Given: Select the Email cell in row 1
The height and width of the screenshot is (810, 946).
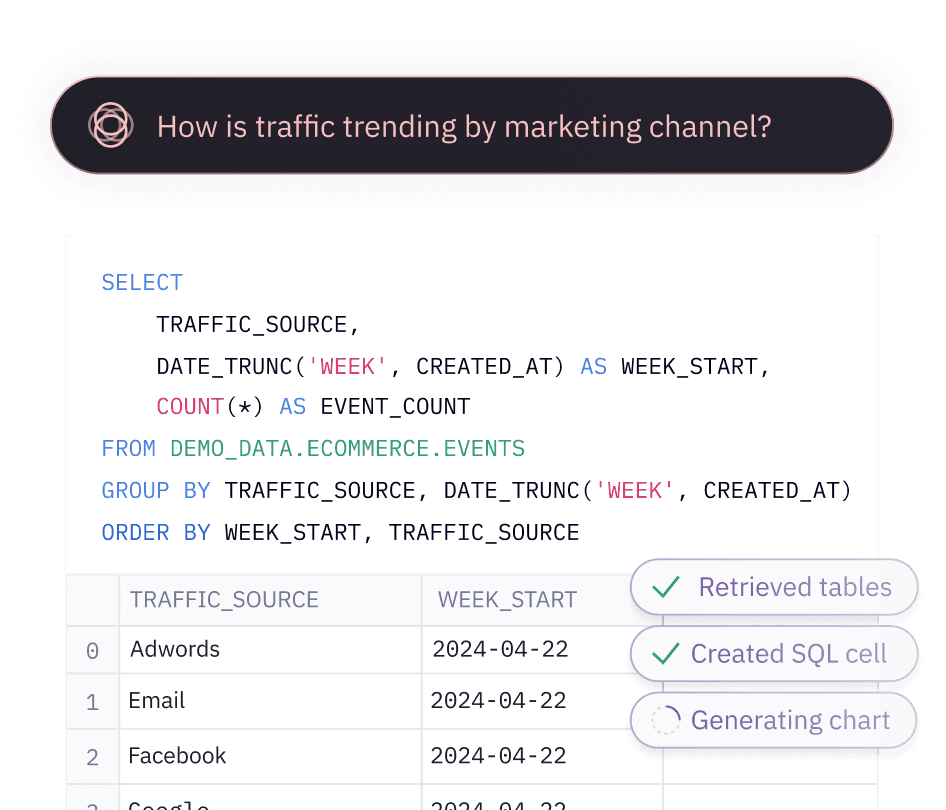Looking at the screenshot, I should 157,701.
